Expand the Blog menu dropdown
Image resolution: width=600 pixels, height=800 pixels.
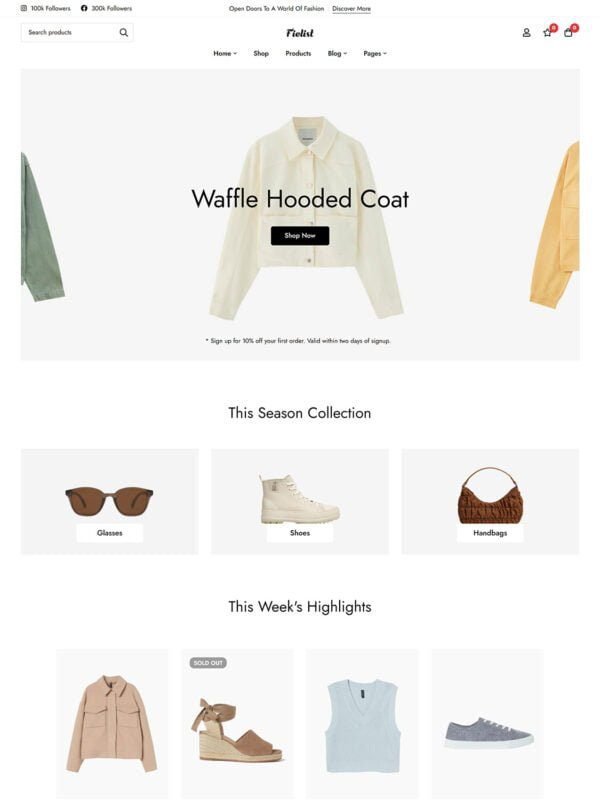[337, 53]
